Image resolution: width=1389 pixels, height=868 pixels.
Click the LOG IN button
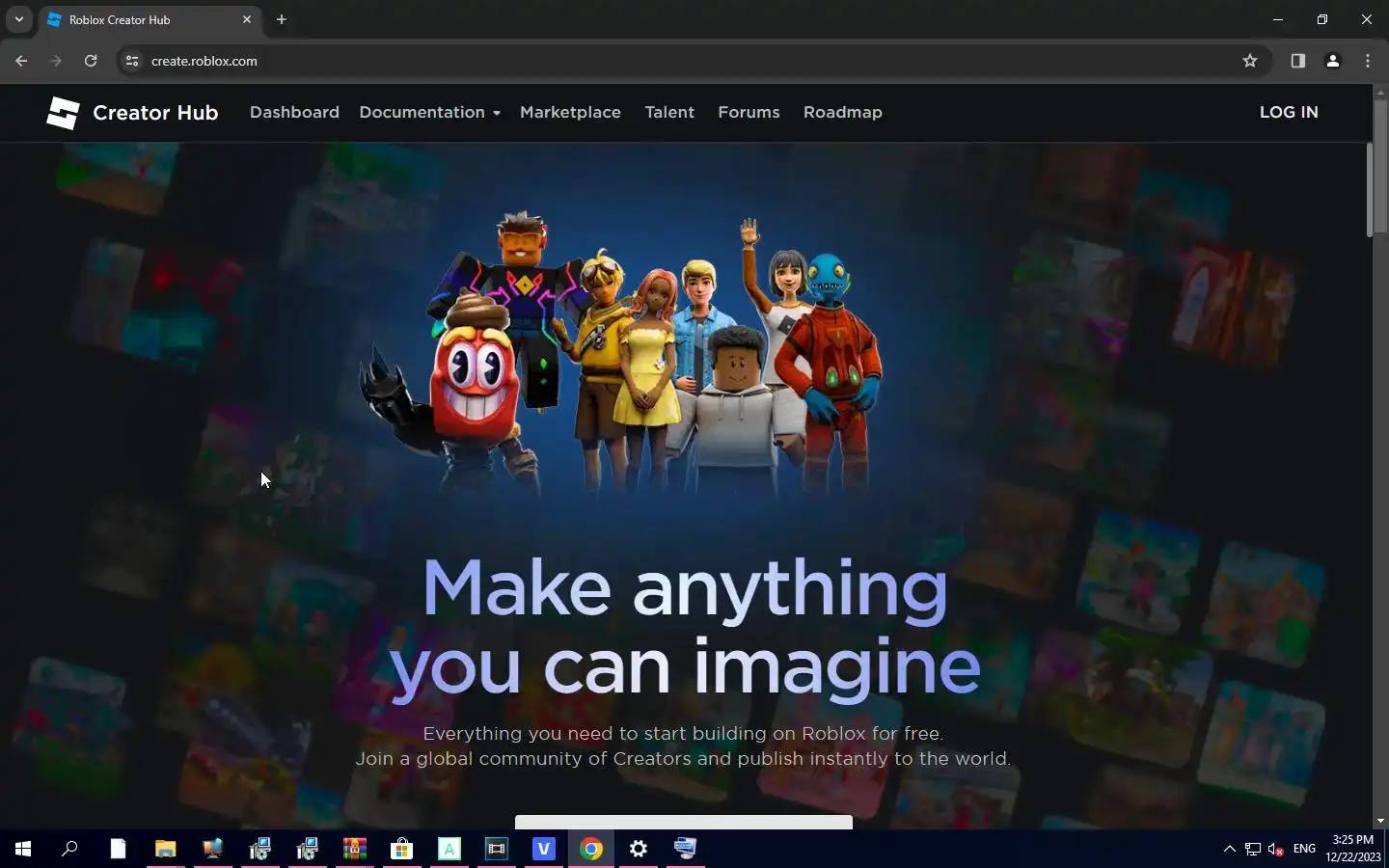pos(1289,112)
